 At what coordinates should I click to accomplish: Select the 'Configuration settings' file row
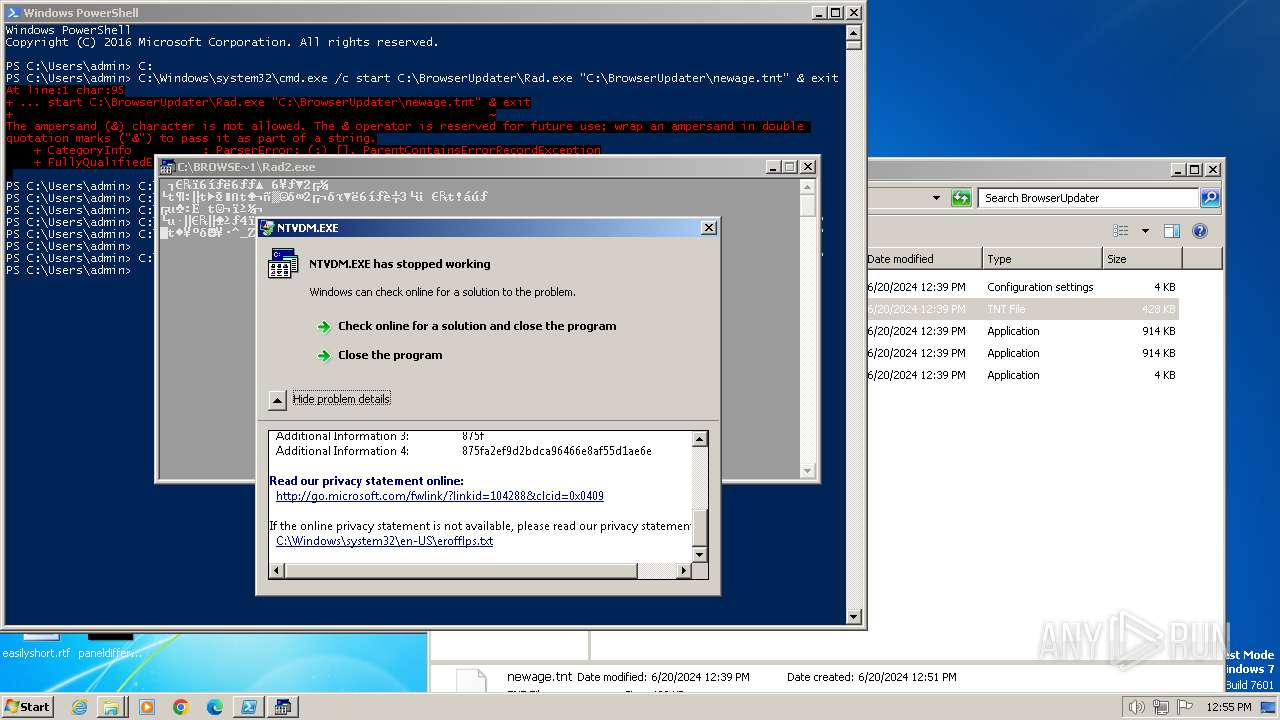(x=1022, y=287)
